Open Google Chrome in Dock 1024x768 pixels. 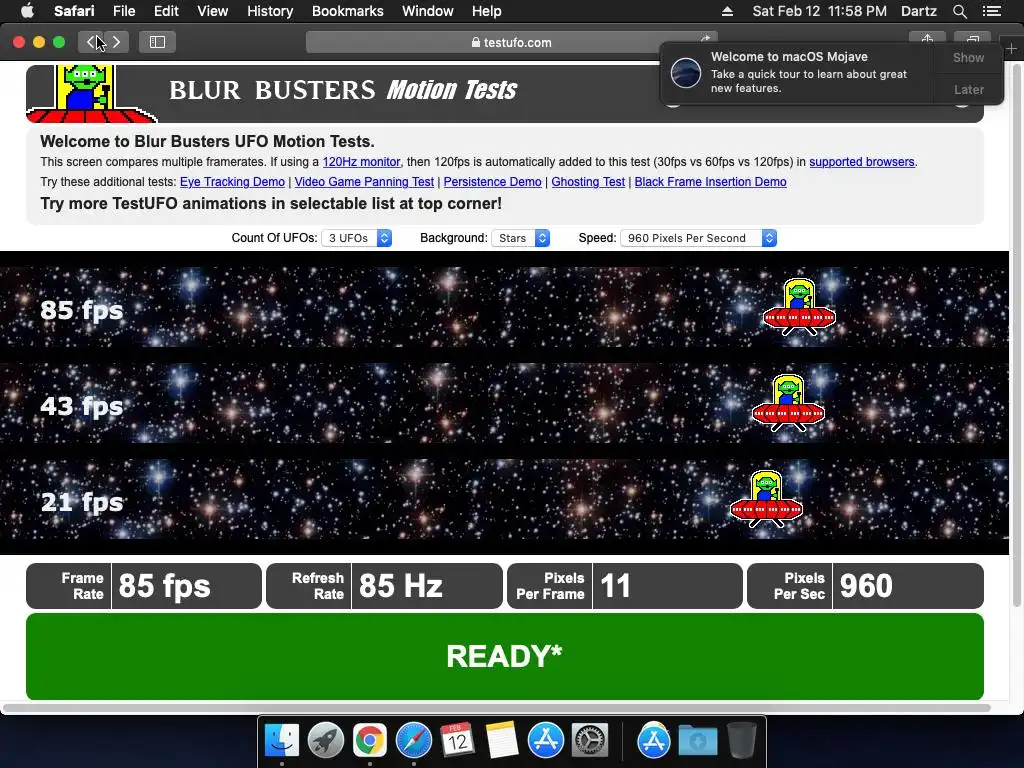[x=370, y=741]
